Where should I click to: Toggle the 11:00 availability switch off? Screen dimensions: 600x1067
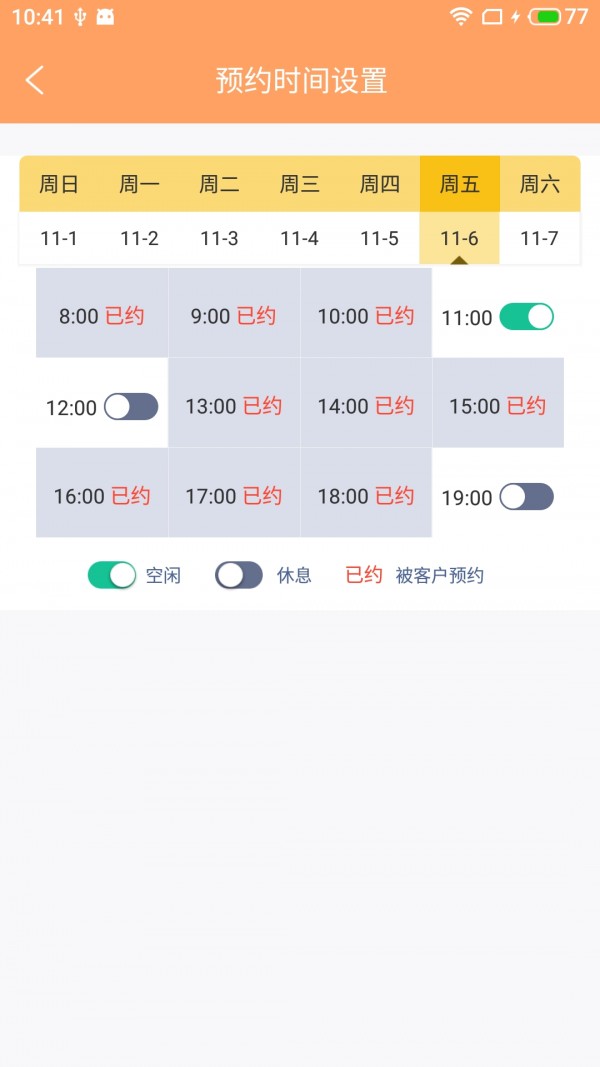524,316
